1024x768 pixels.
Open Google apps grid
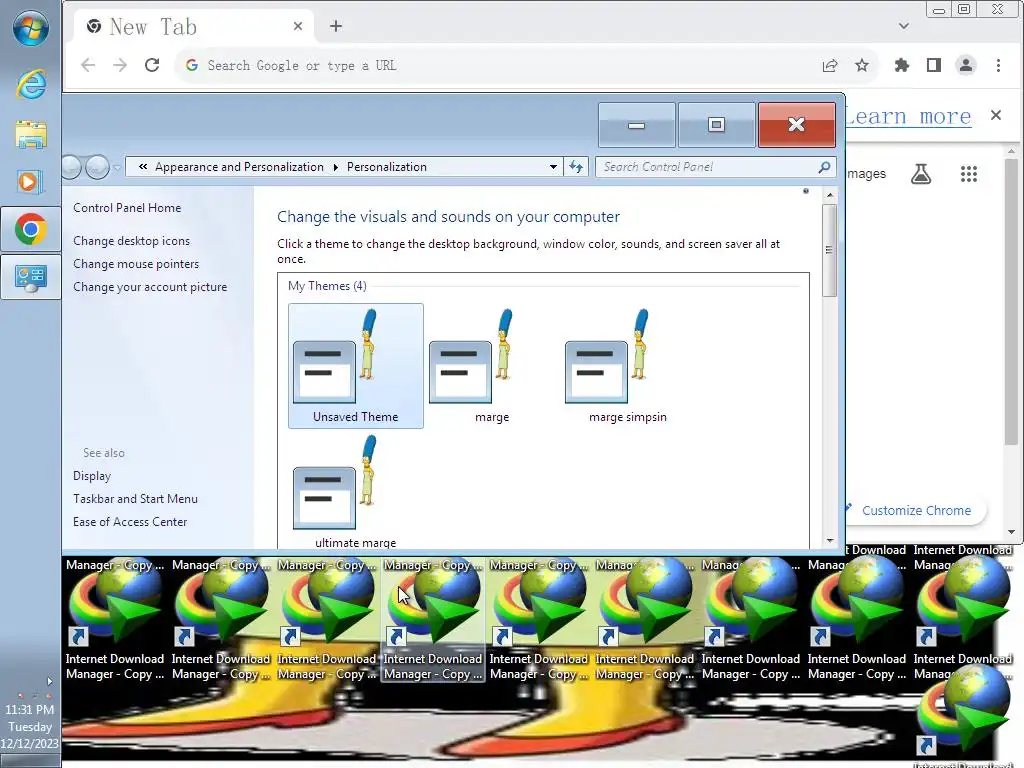tap(968, 174)
